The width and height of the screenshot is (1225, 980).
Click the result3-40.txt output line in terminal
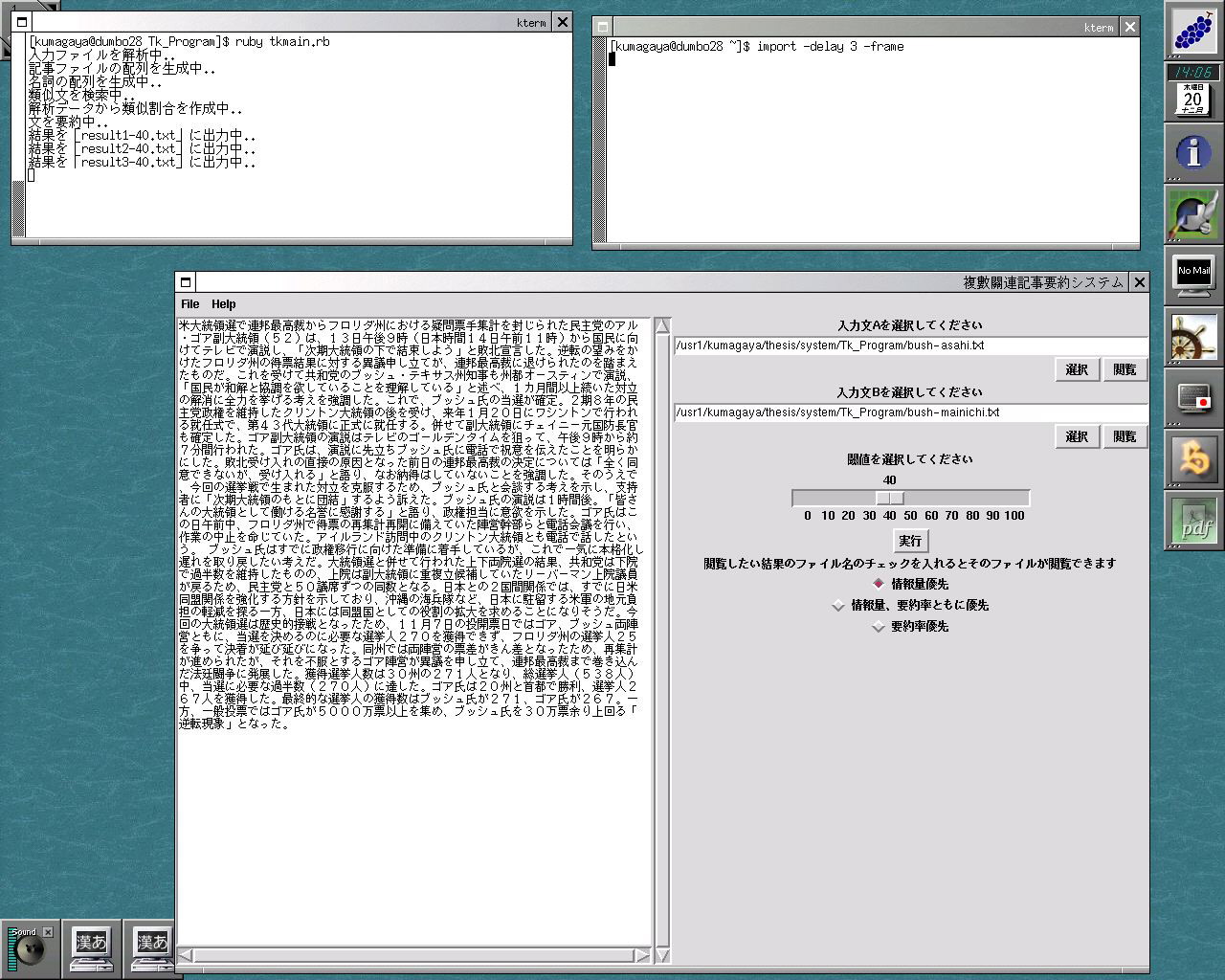(143, 163)
